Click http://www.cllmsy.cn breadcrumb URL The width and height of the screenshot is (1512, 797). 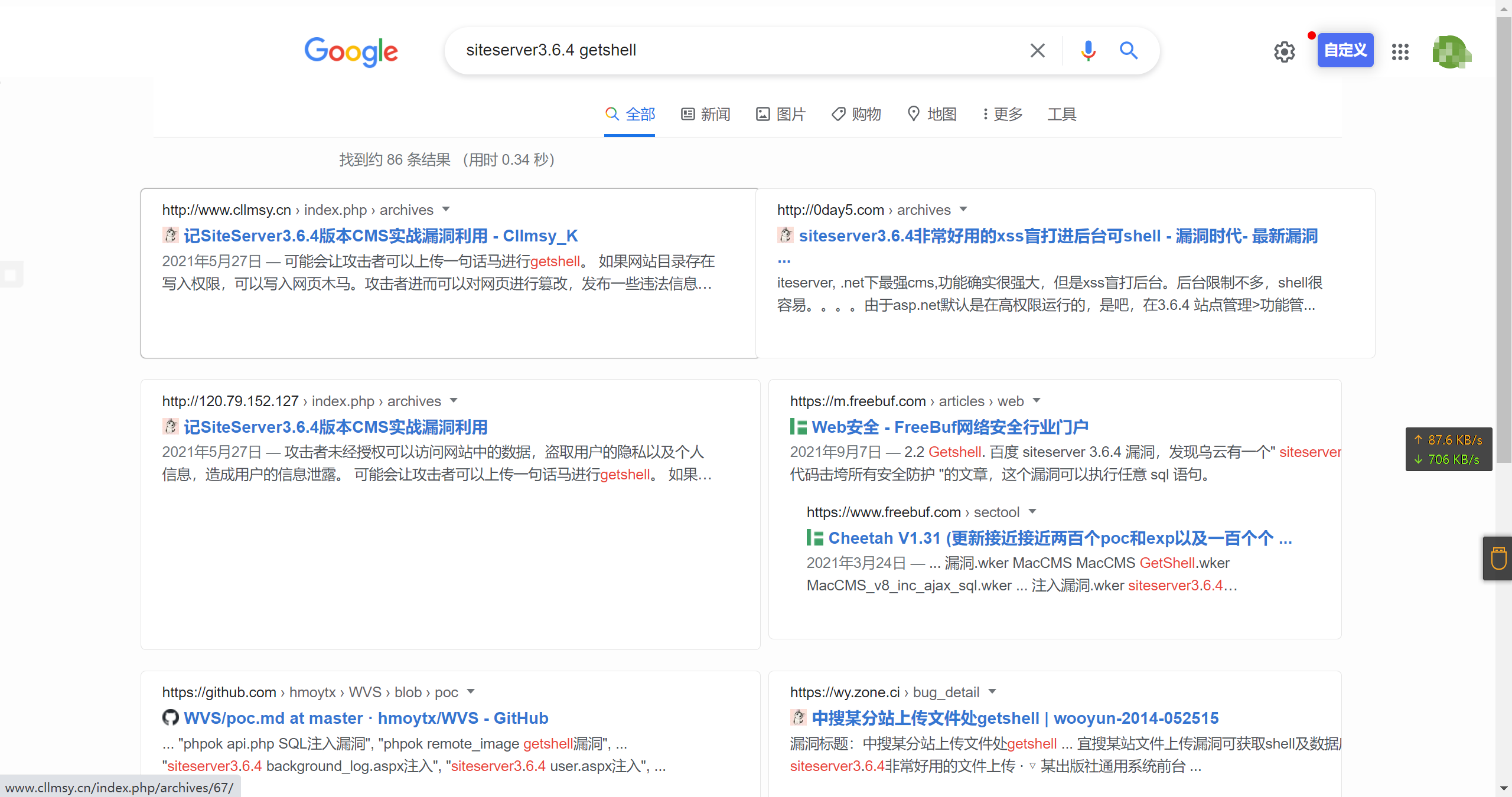point(227,210)
